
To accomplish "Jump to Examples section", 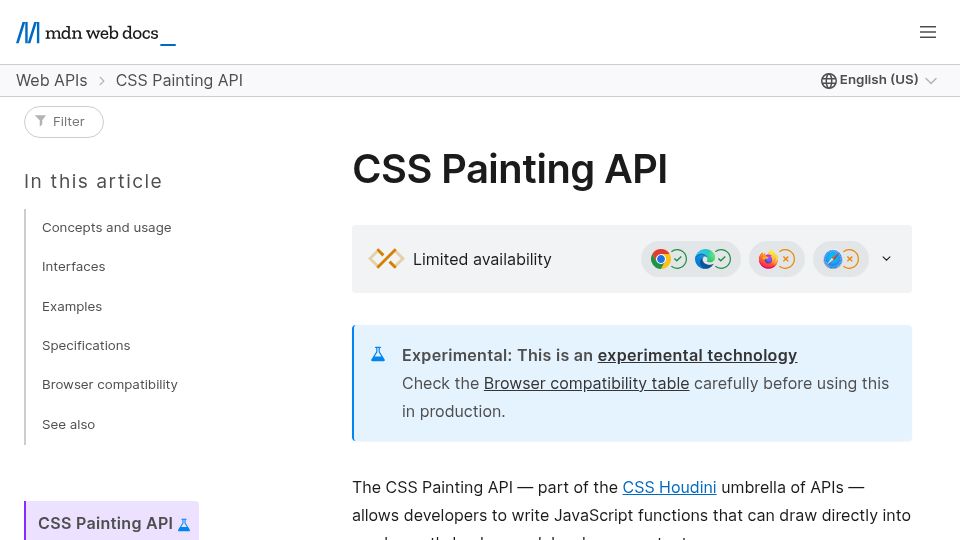I will point(72,306).
